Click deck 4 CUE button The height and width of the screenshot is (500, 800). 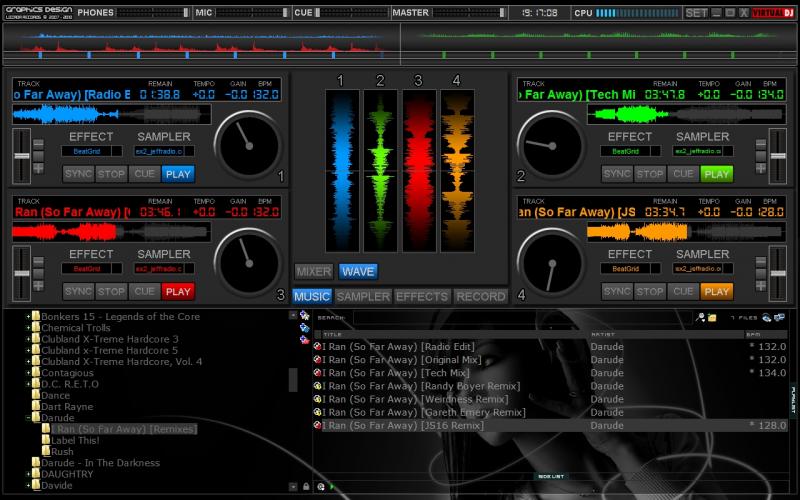click(683, 291)
